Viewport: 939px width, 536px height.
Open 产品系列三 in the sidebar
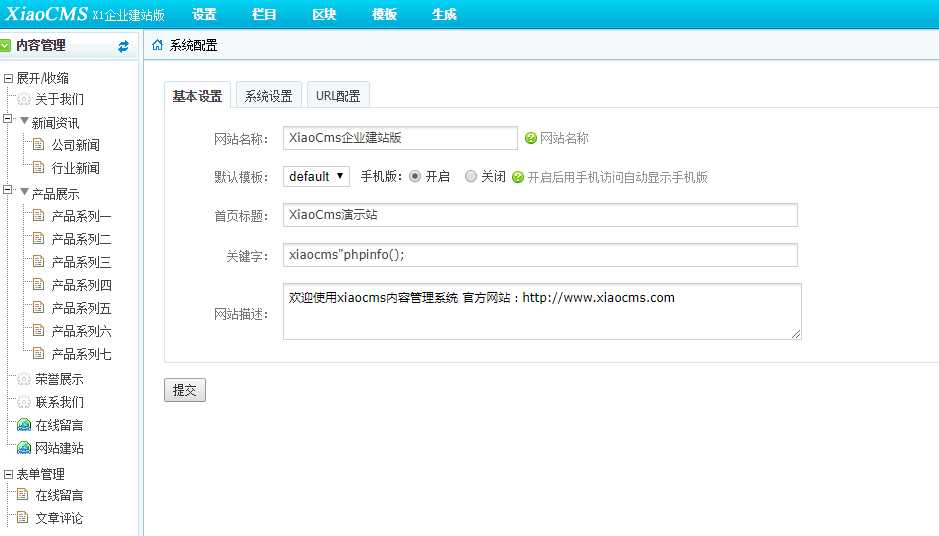click(81, 262)
